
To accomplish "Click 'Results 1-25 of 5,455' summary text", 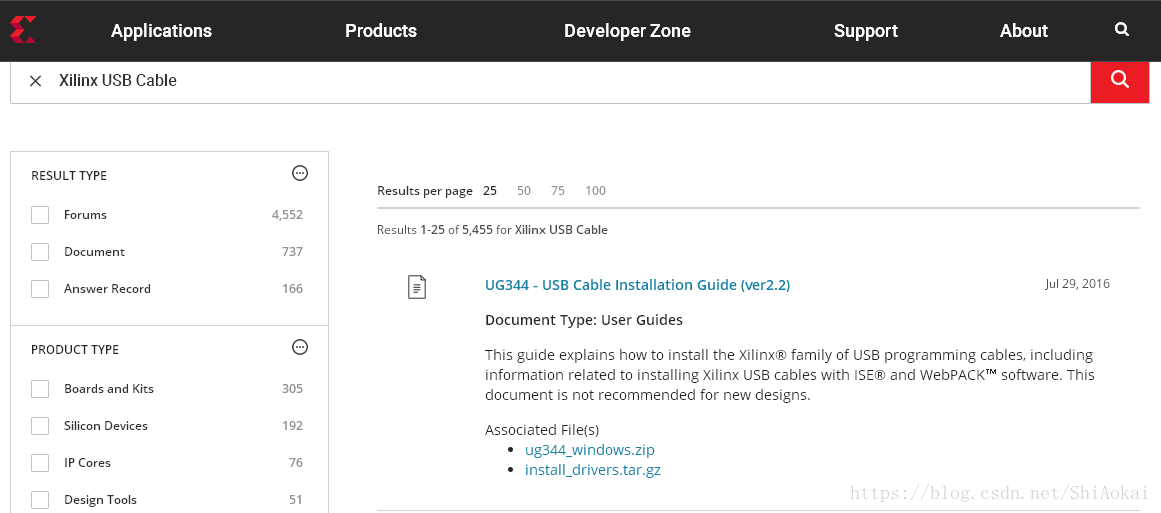I will [x=435, y=230].
